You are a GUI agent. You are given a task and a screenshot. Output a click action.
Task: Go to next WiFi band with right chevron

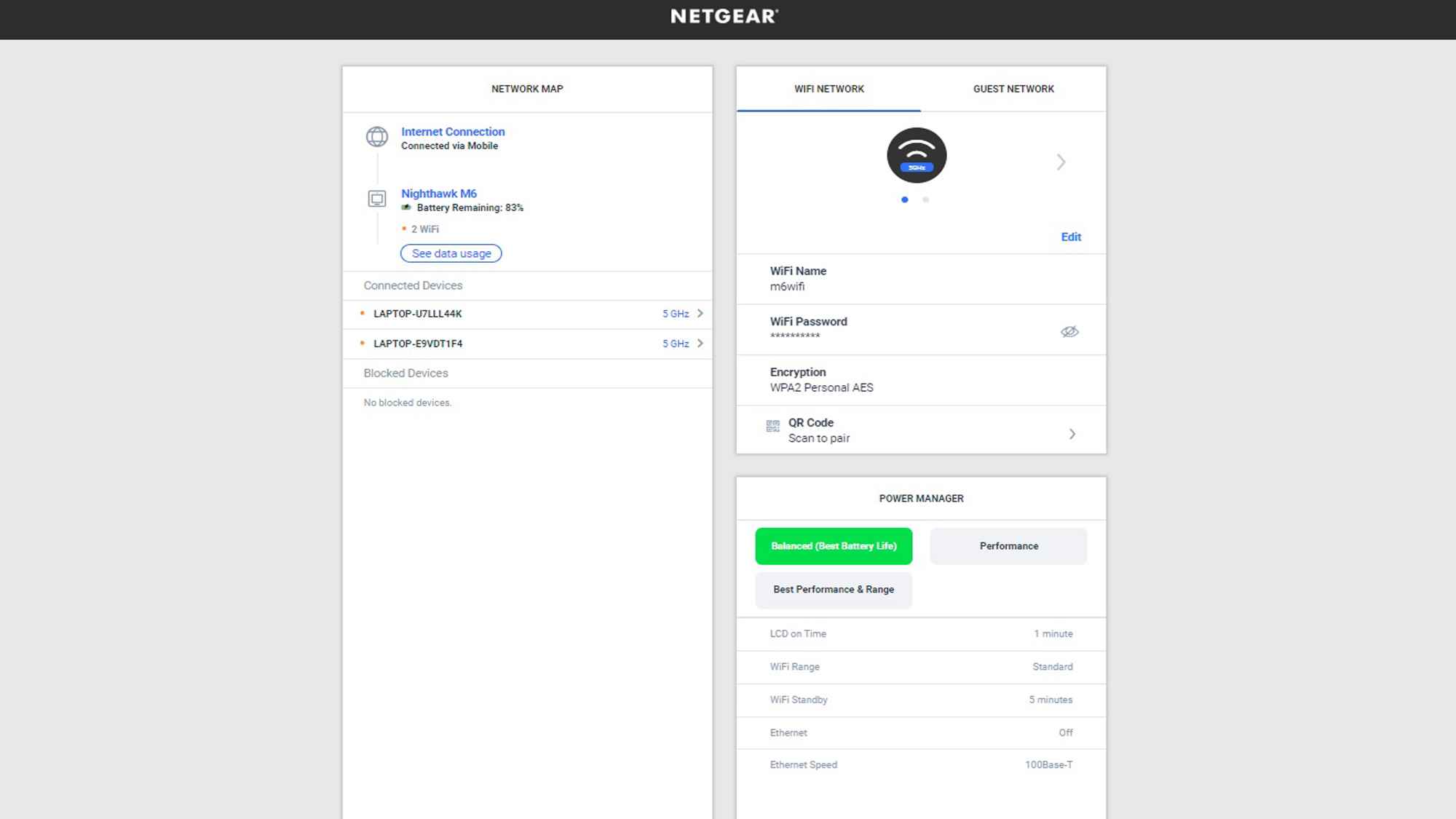click(1061, 162)
